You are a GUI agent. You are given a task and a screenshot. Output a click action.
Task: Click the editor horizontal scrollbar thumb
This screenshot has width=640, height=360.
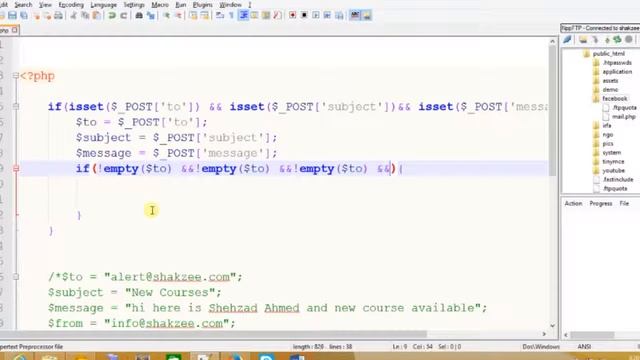(x=213, y=334)
